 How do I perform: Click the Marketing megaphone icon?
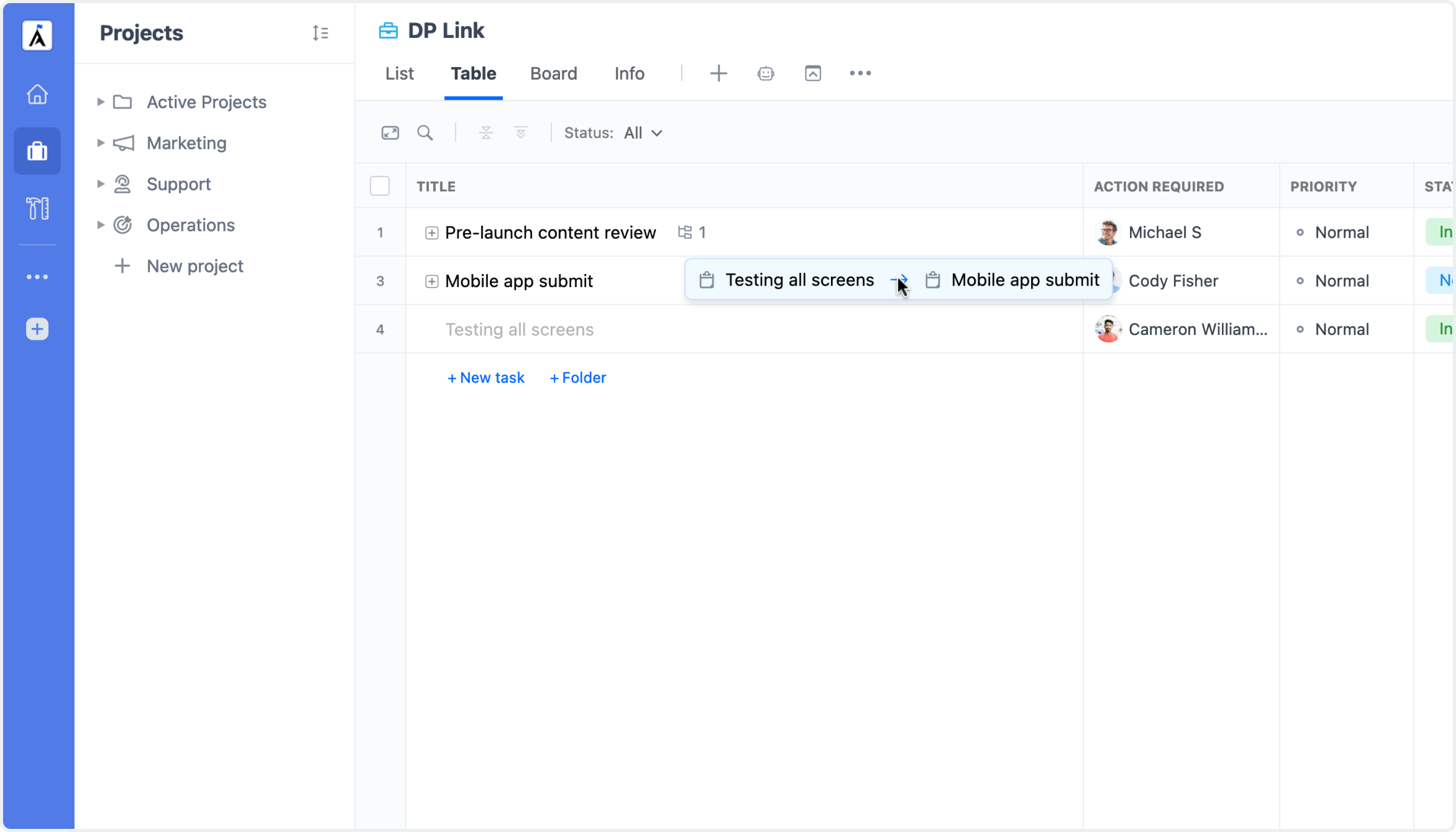pos(123,143)
